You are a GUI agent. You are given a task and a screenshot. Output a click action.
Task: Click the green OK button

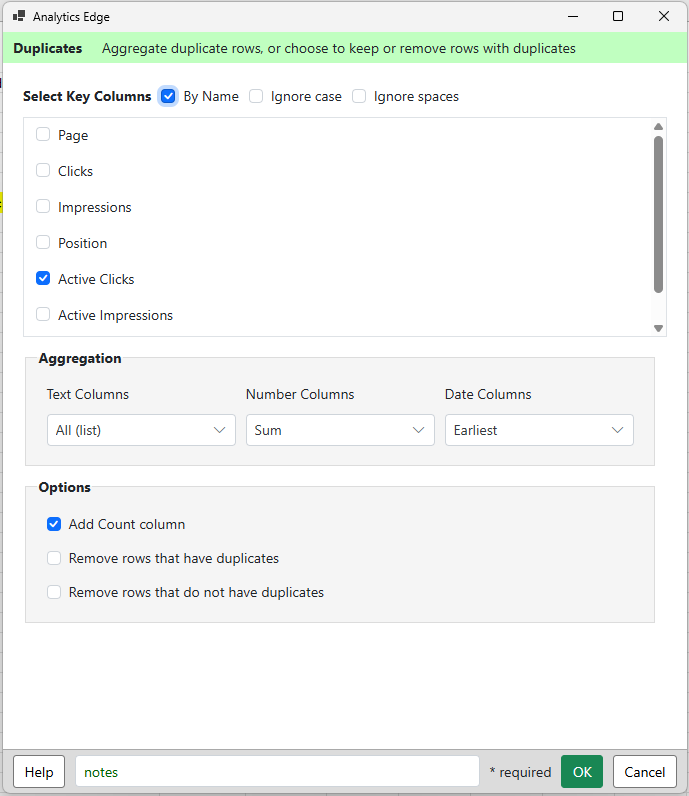(x=582, y=772)
